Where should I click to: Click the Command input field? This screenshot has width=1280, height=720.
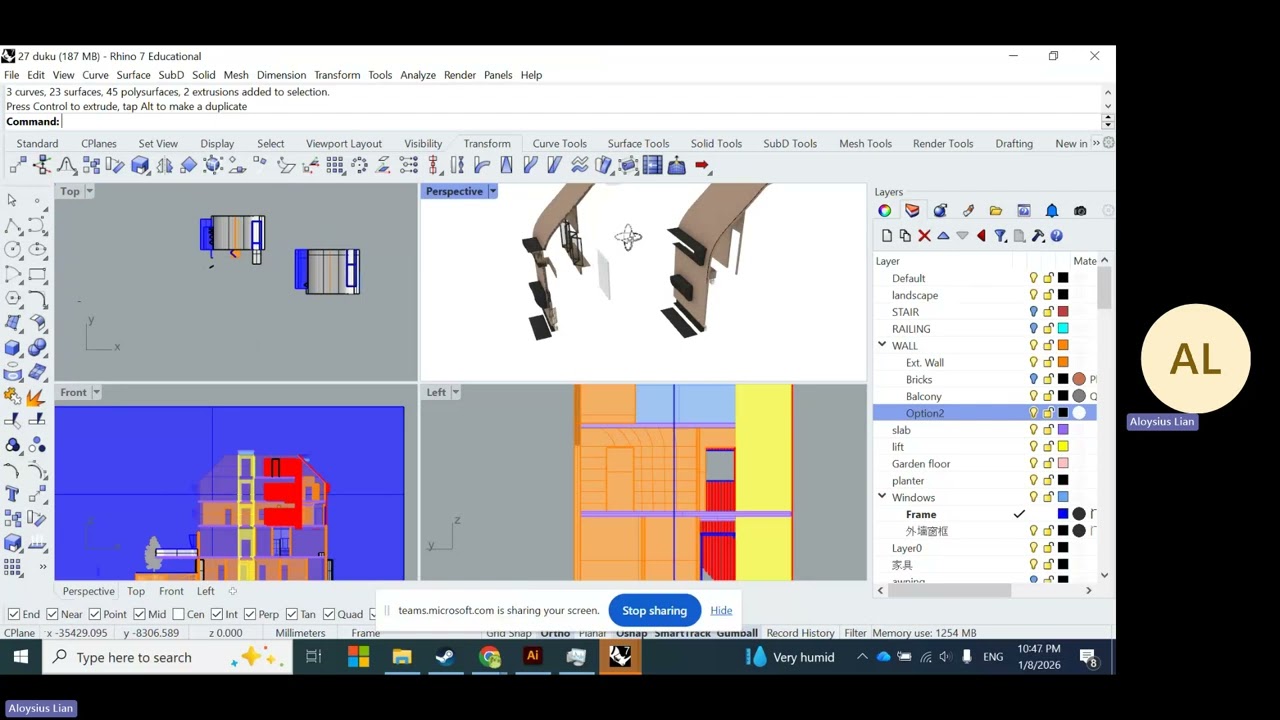[580, 121]
